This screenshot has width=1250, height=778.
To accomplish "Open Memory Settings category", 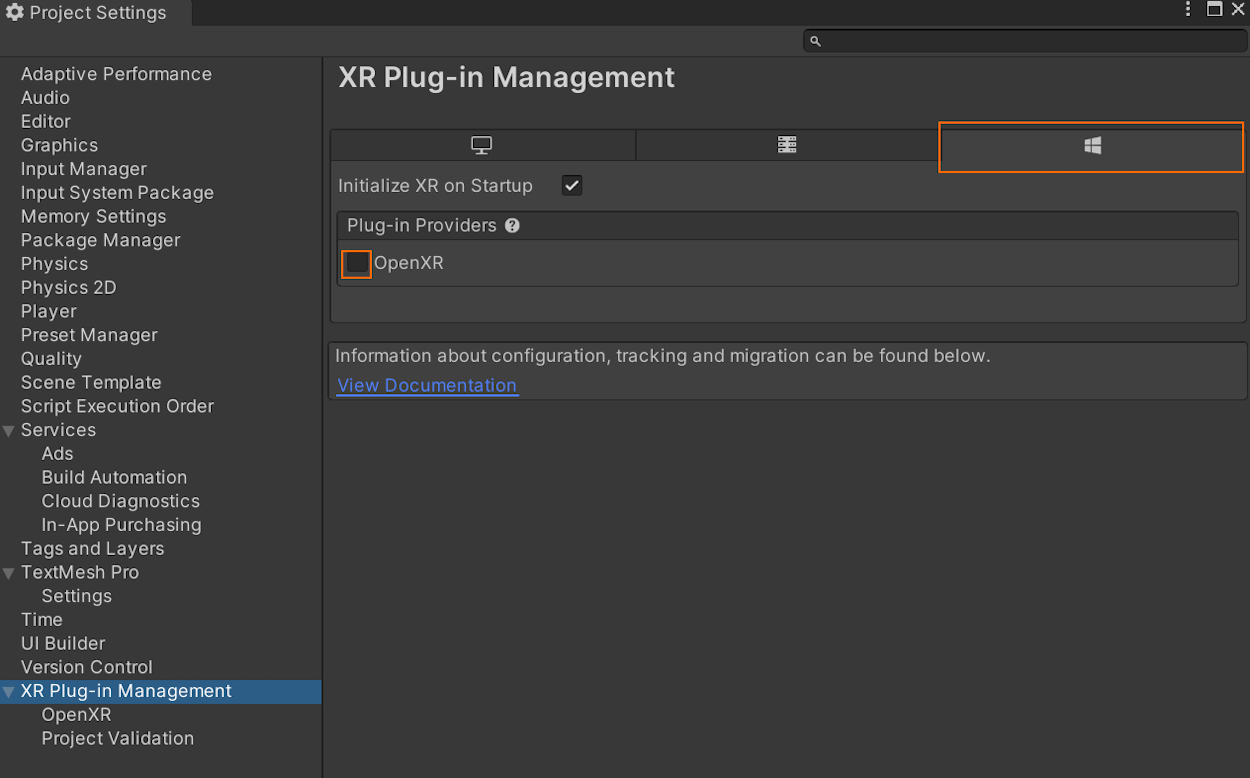I will [x=94, y=217].
